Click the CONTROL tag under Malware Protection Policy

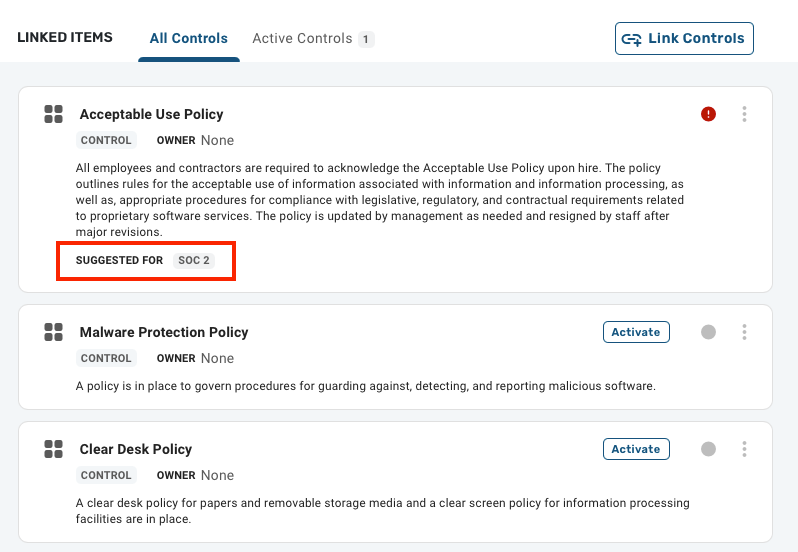pyautogui.click(x=106, y=358)
